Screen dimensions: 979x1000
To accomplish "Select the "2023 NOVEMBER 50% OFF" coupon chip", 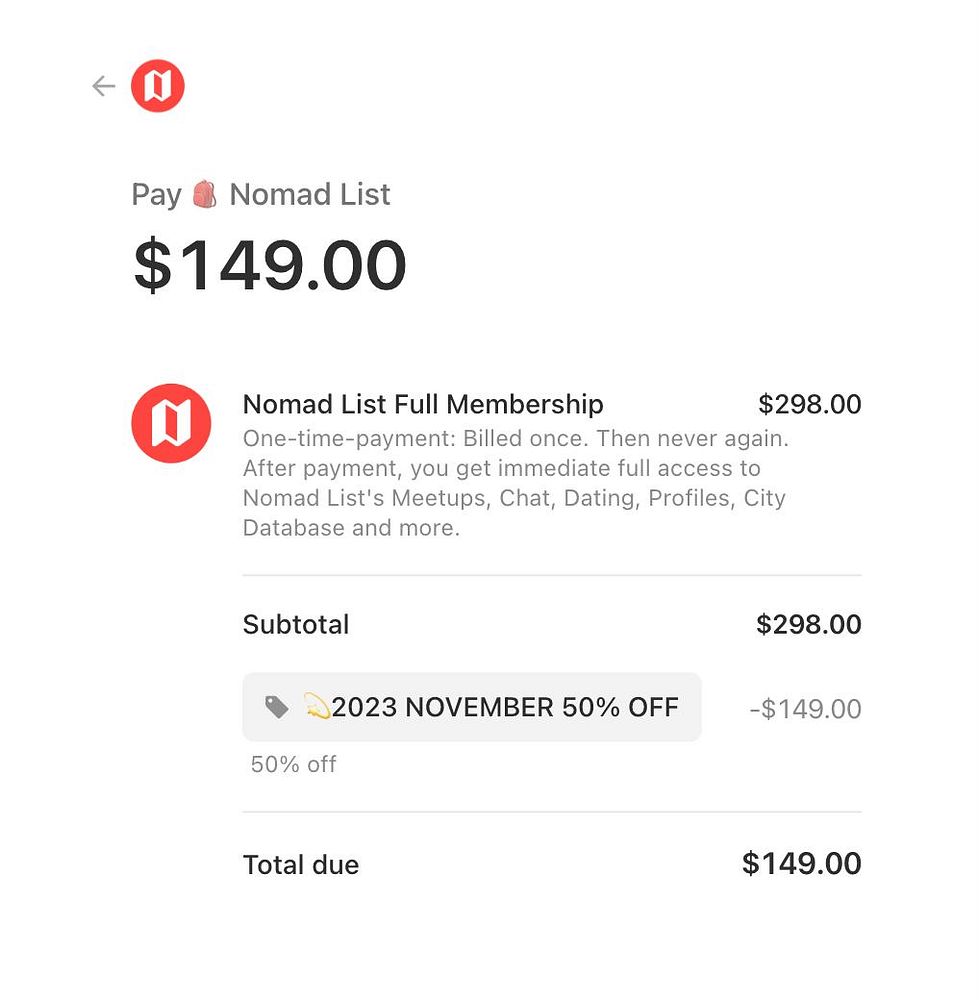I will (x=472, y=708).
